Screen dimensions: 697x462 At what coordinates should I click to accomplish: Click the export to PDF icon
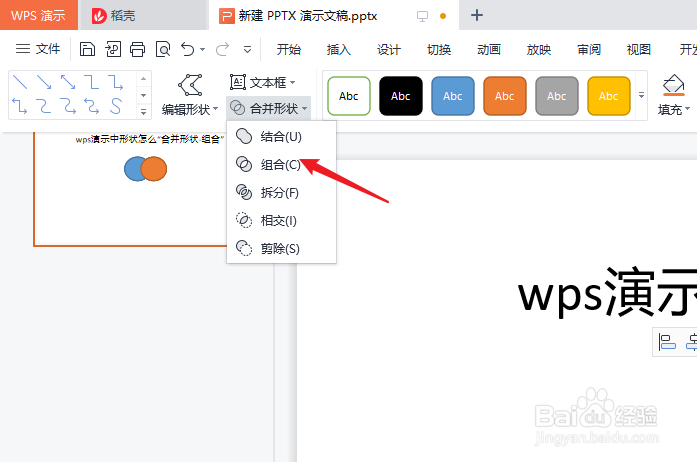click(x=113, y=49)
